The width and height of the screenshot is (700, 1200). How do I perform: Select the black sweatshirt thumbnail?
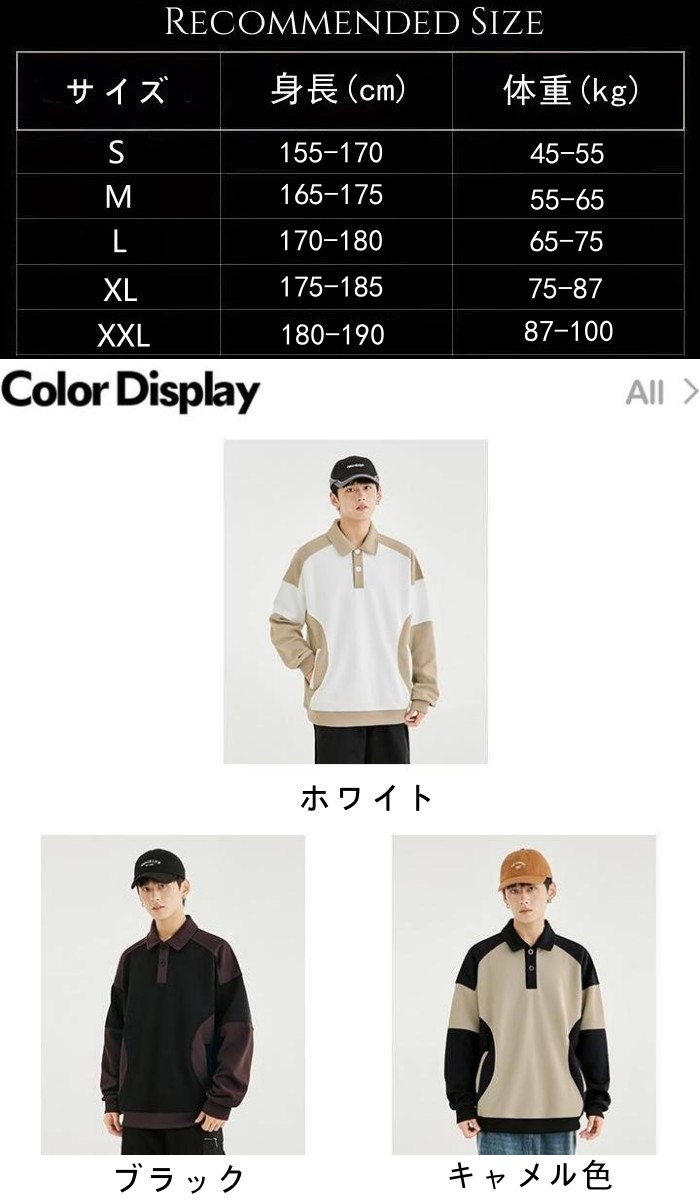[x=172, y=995]
